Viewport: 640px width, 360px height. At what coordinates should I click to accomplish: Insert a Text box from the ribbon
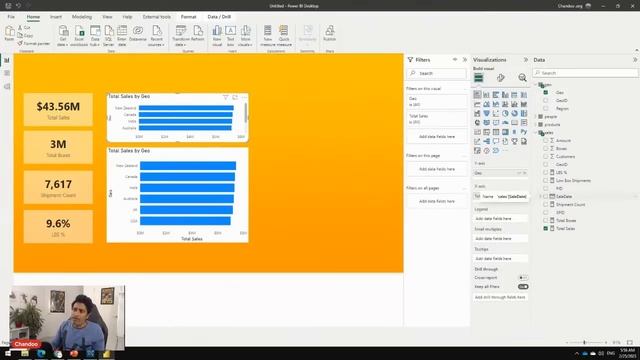pyautogui.click(x=231, y=36)
